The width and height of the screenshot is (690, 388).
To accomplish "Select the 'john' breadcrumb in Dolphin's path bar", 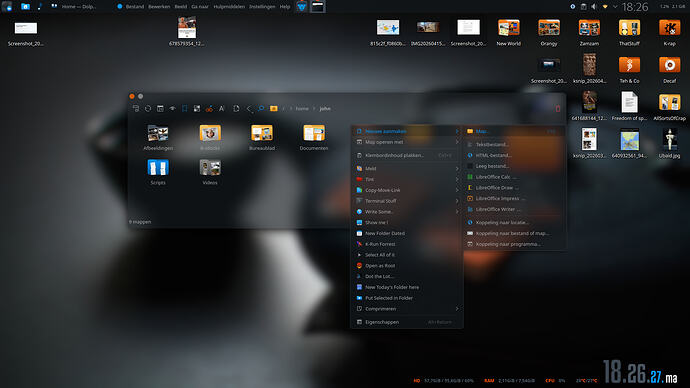I will coord(325,109).
